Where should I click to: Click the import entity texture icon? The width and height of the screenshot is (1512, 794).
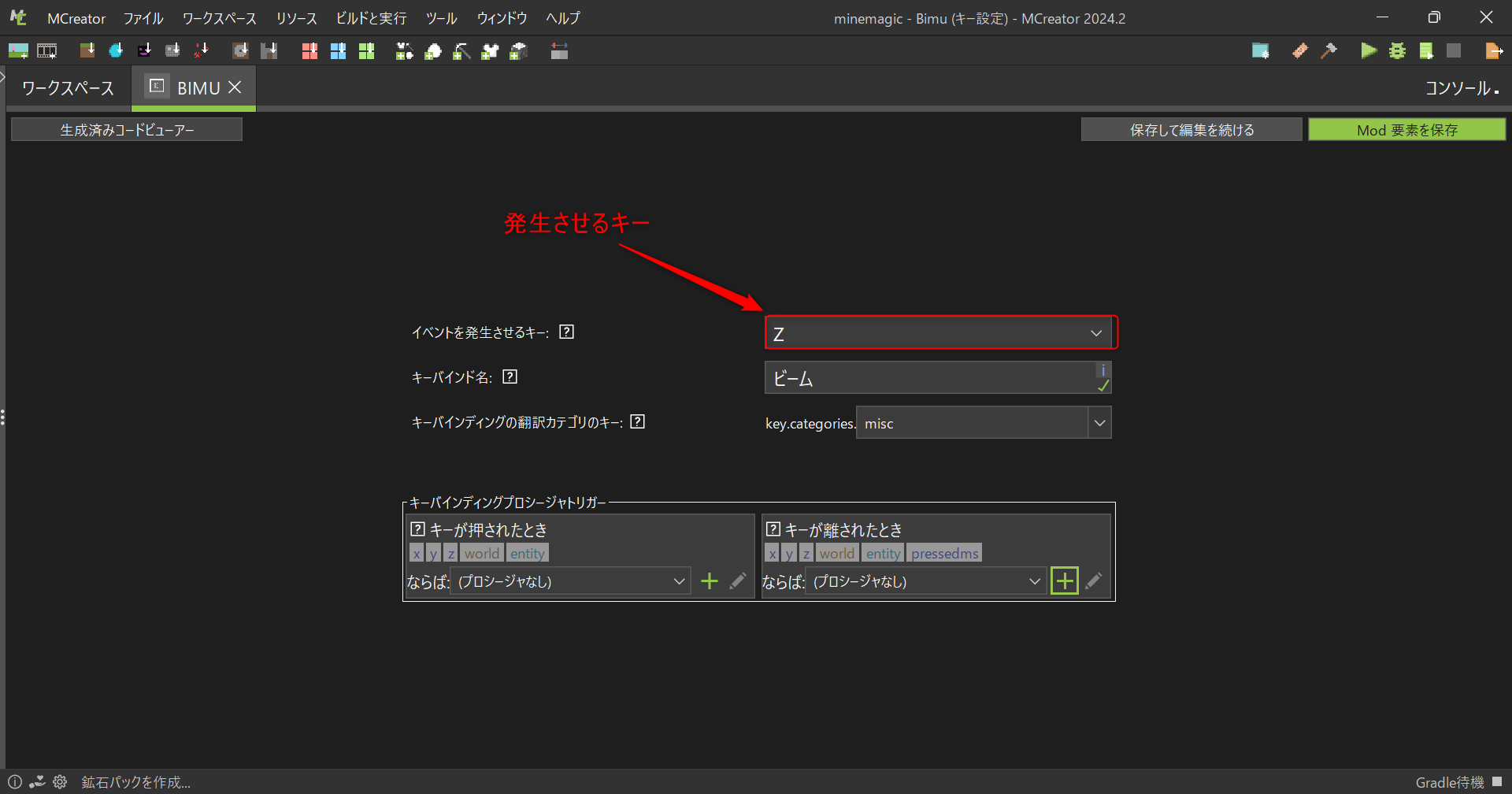144,51
